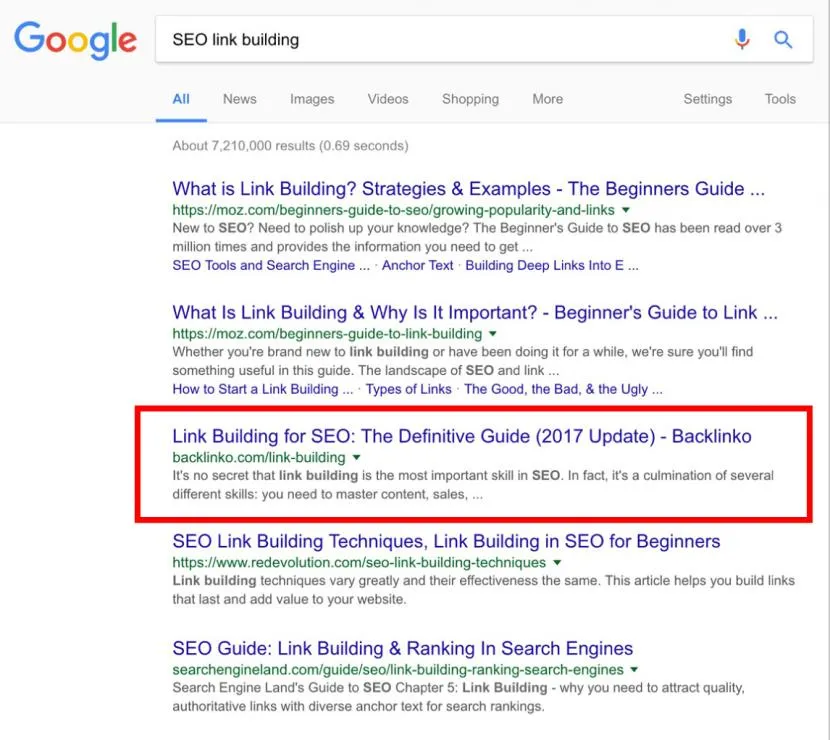Start voice search with microphone icon
Image resolution: width=830 pixels, height=740 pixels.
click(x=742, y=39)
